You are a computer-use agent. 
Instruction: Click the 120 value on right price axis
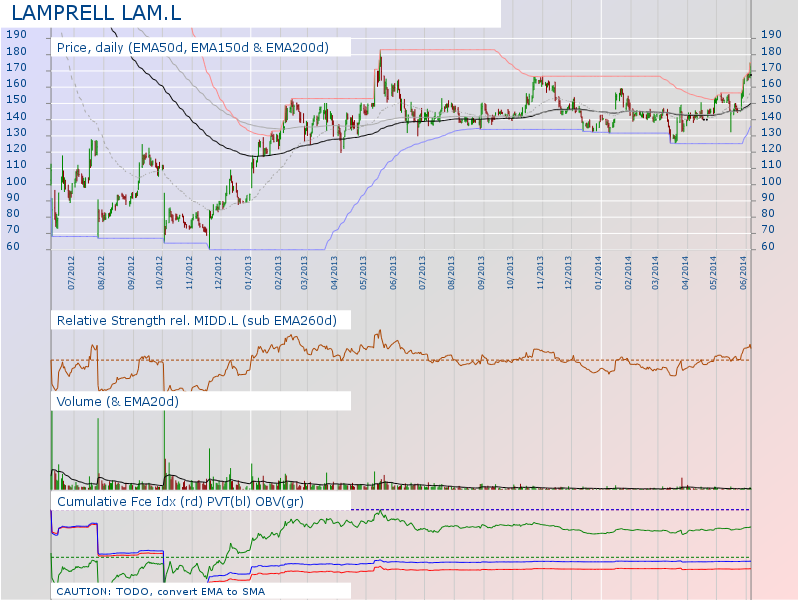click(x=771, y=149)
